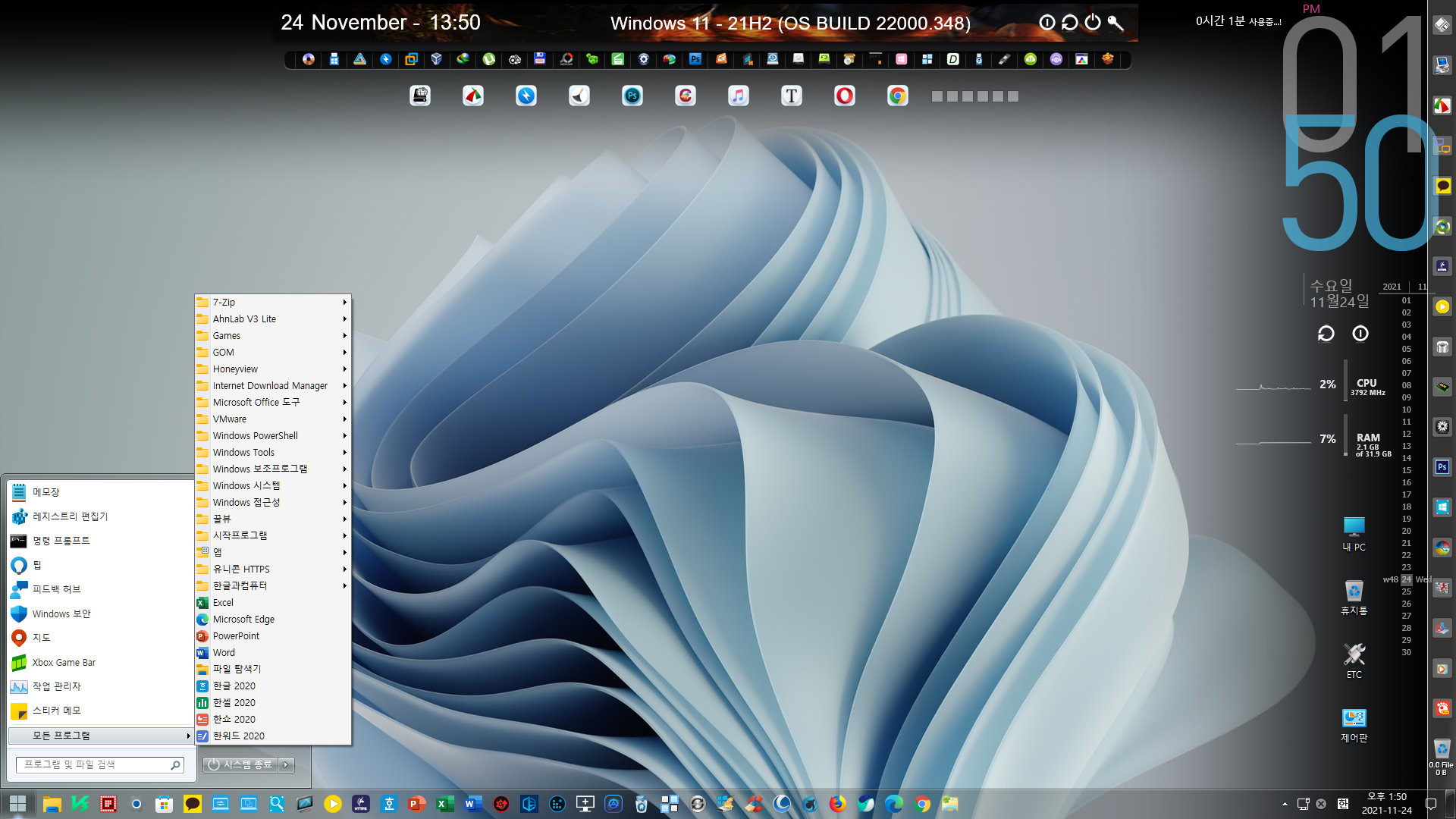Open 작업 관리자 from the start menu
Image resolution: width=1456 pixels, height=819 pixels.
click(101, 686)
